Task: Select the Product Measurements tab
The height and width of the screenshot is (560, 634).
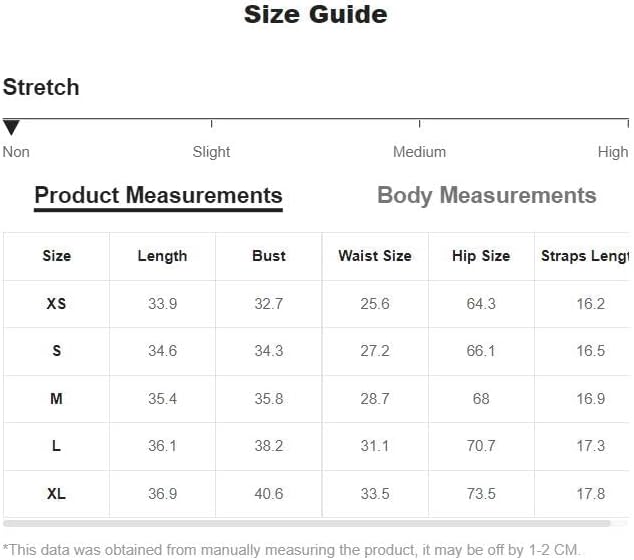Action: click(158, 195)
